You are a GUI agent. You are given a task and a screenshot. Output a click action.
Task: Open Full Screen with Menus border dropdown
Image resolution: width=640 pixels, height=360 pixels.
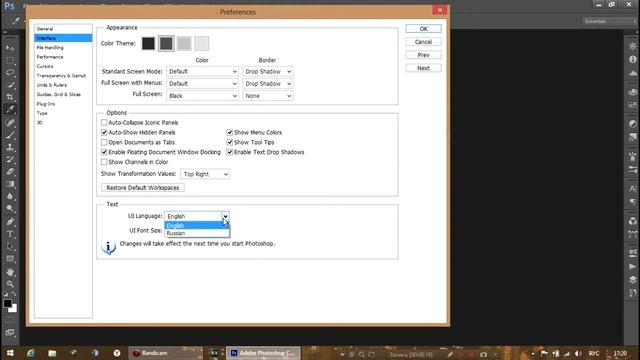point(268,84)
